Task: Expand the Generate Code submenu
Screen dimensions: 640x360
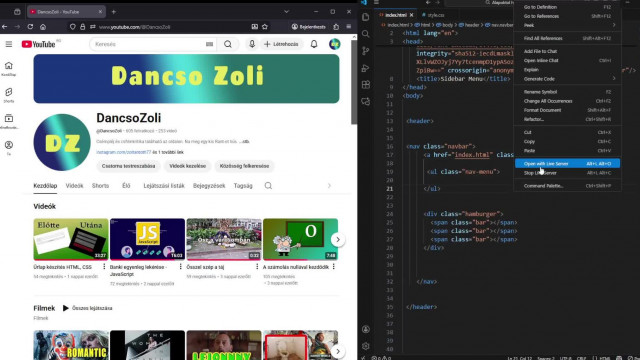Action: point(567,79)
